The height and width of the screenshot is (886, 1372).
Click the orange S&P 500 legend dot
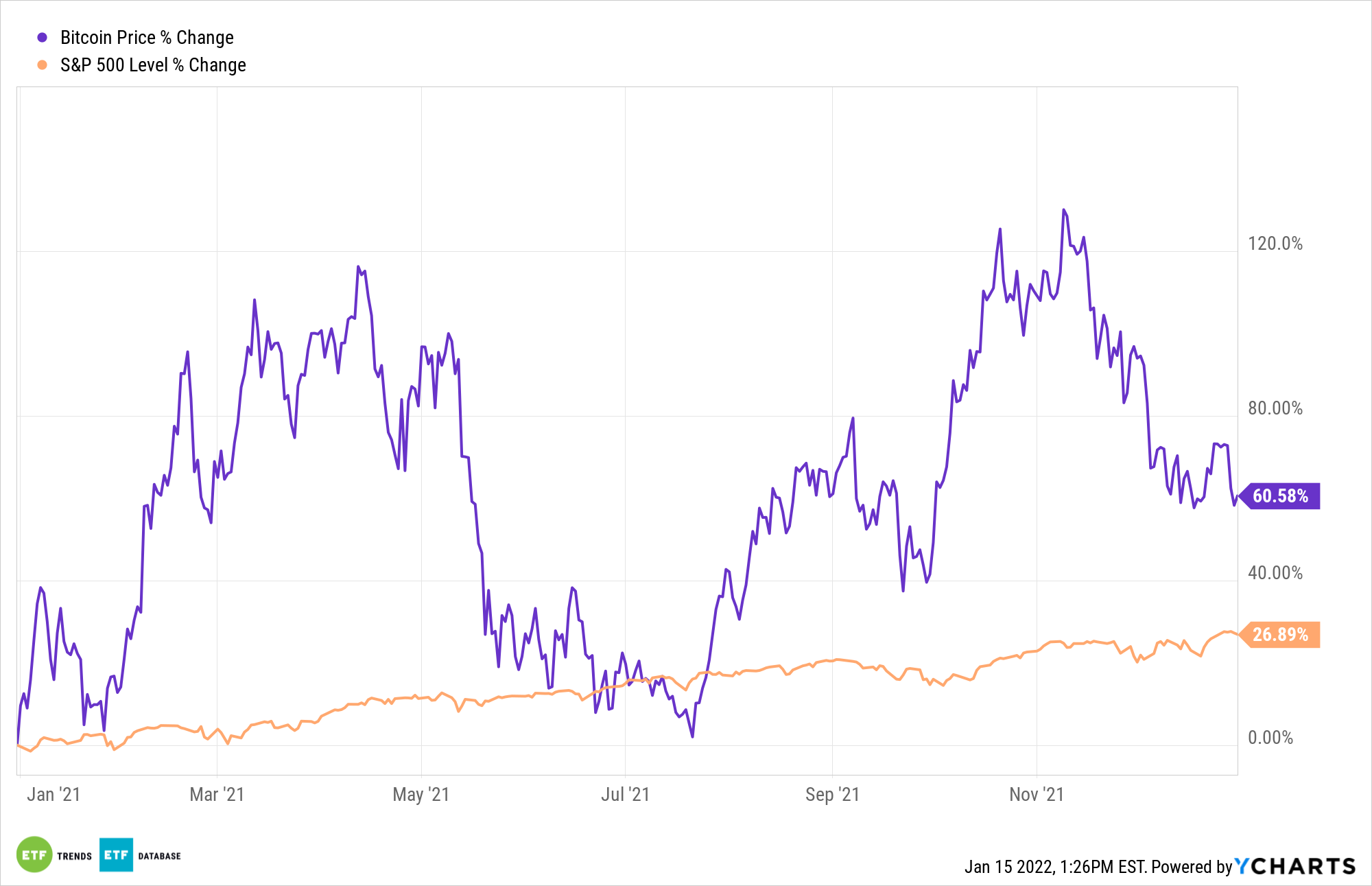click(43, 65)
